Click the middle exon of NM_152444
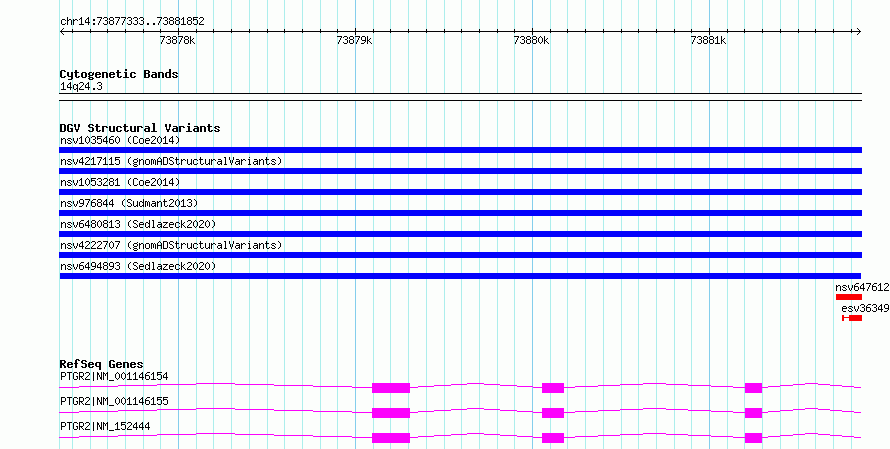Screen dimensions: 890x449 pyautogui.click(x=553, y=438)
